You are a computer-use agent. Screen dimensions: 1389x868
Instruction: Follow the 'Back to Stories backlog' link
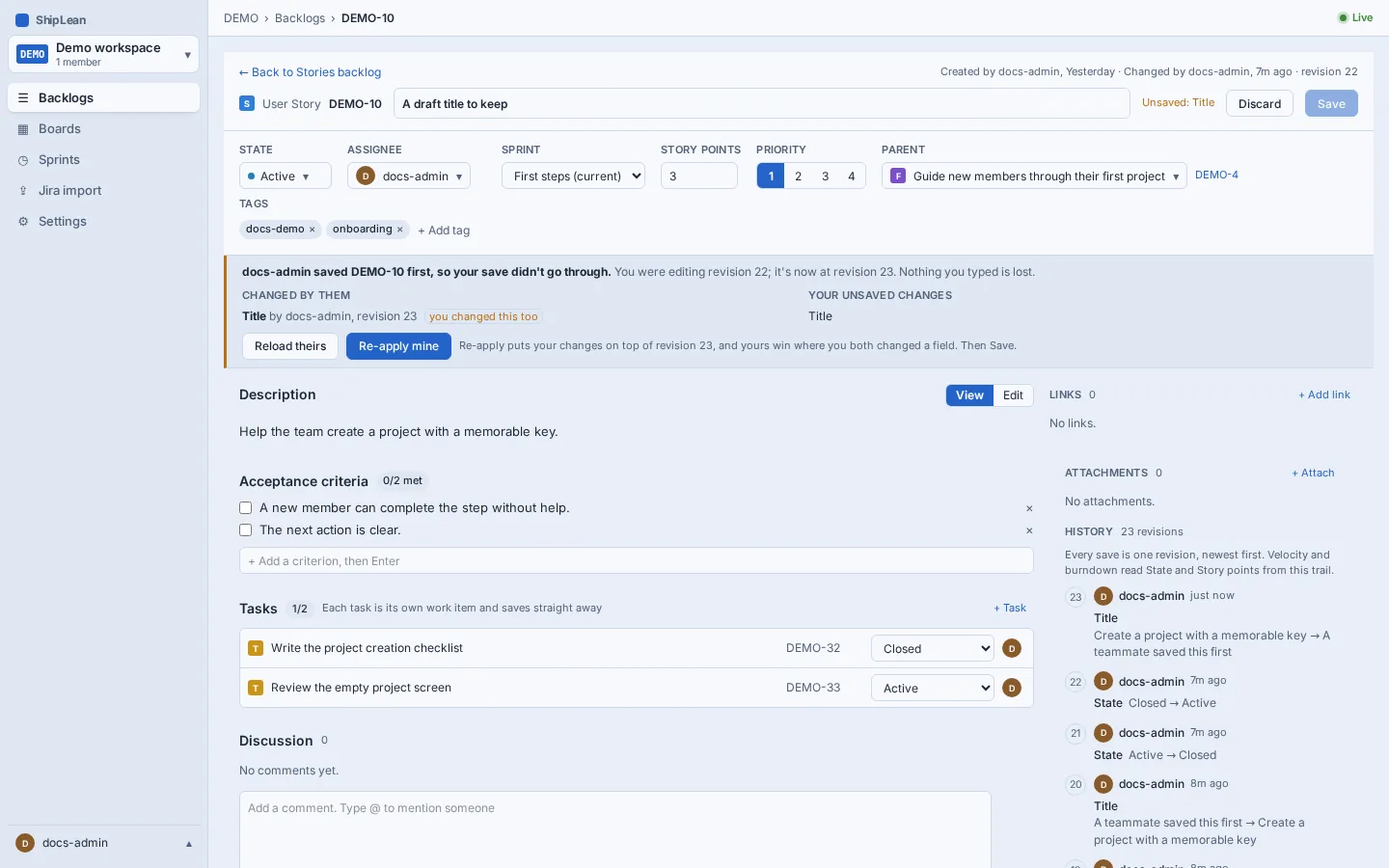310,72
